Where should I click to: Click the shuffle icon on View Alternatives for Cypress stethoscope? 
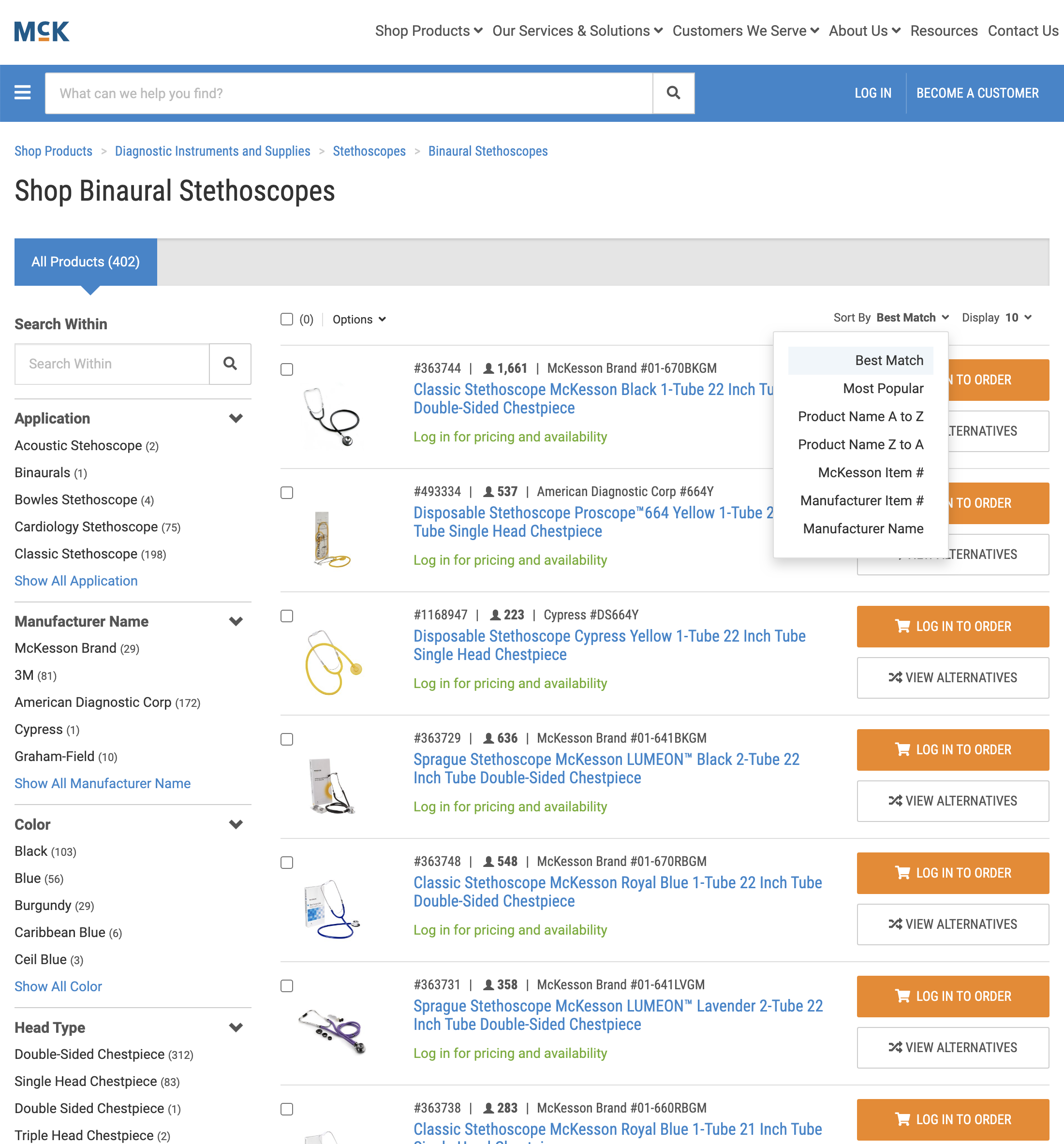896,677
